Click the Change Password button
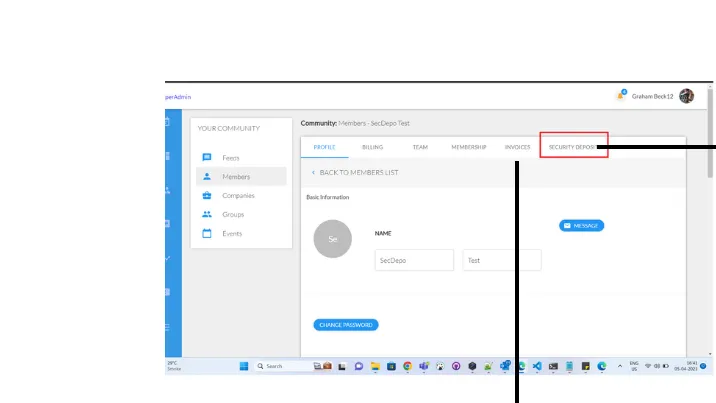The width and height of the screenshot is (716, 403). click(346, 325)
